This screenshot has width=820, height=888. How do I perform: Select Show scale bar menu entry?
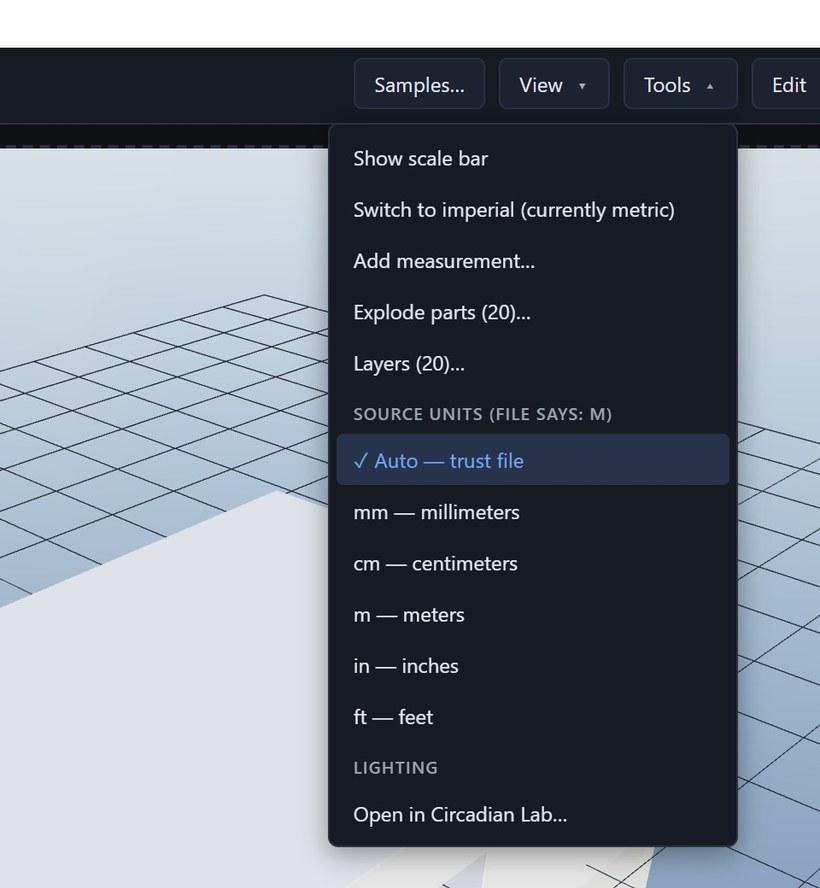point(533,159)
